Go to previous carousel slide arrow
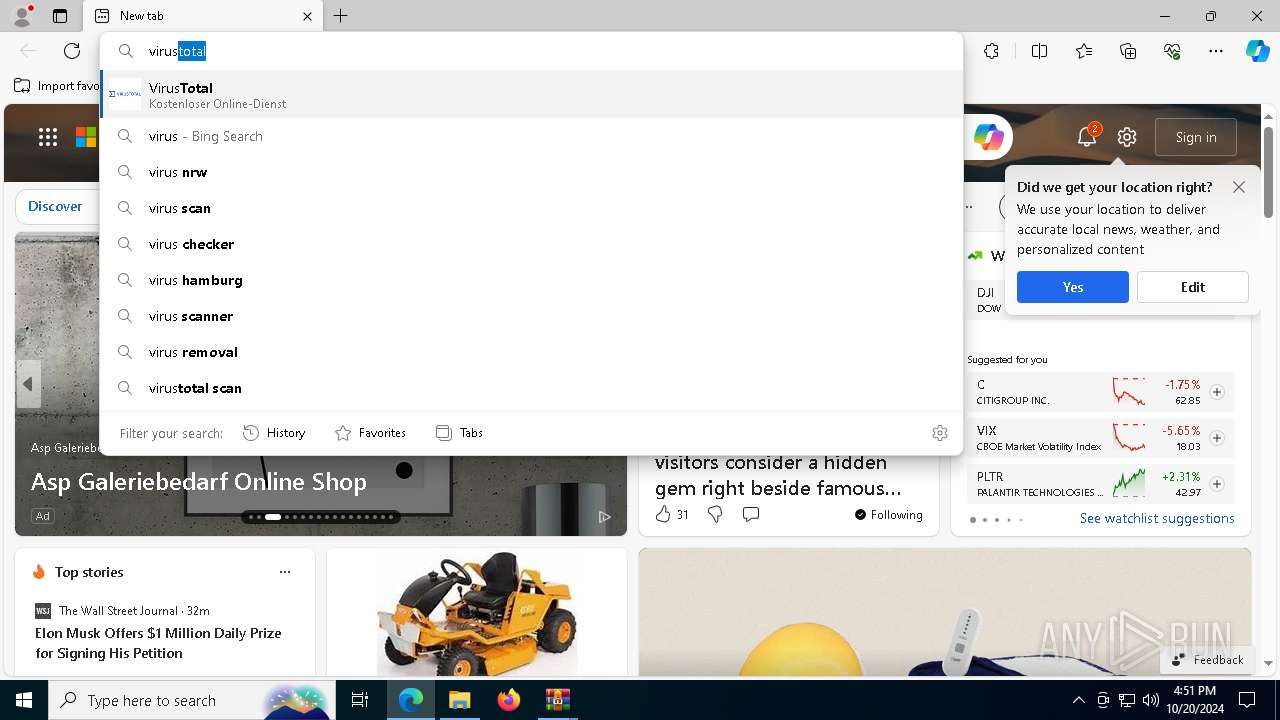Screen dimensions: 1280x720 pyautogui.click(x=28, y=384)
